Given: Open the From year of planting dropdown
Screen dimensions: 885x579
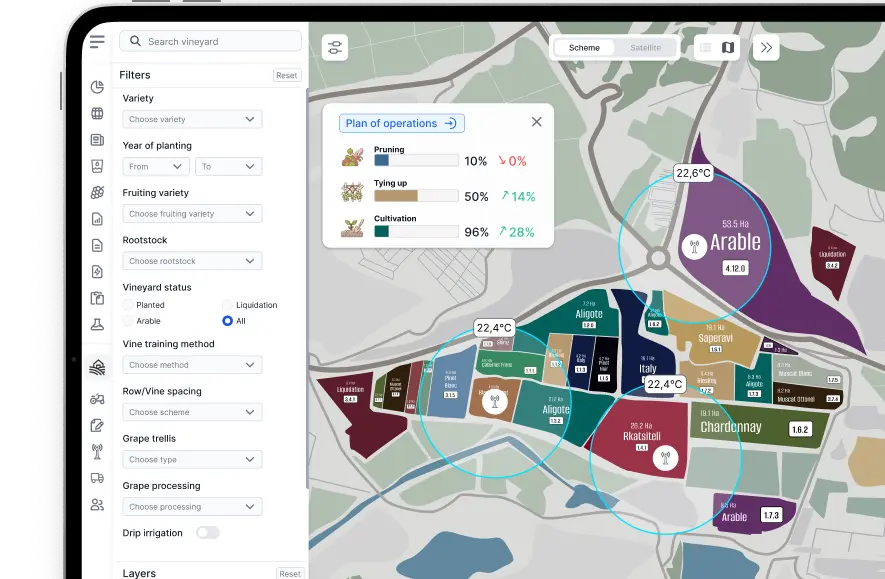Looking at the screenshot, I should (155, 166).
